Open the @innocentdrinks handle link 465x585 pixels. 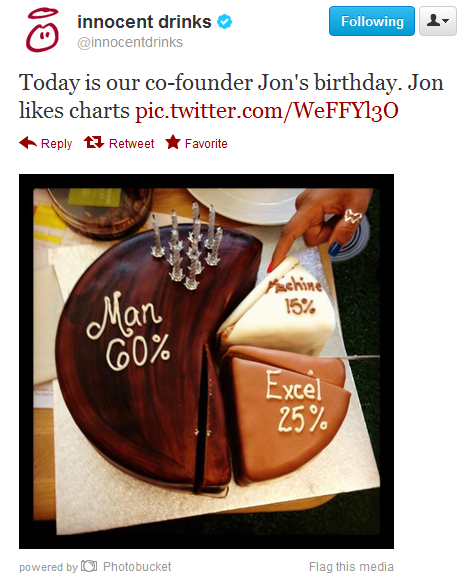pos(130,43)
